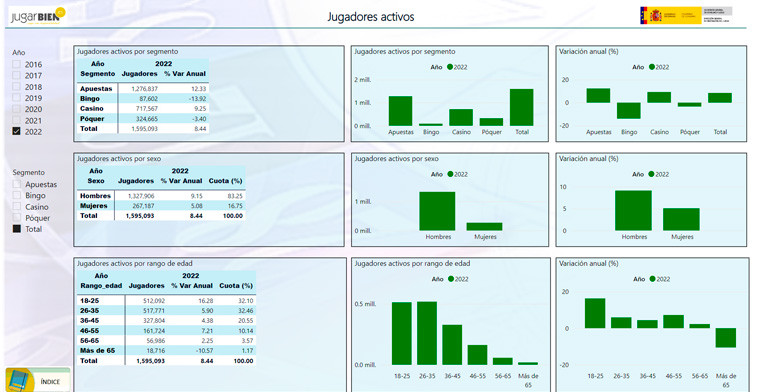Image resolution: width=760 pixels, height=392 pixels.
Task: Click the JugarBIEN logo
Action: [38, 16]
